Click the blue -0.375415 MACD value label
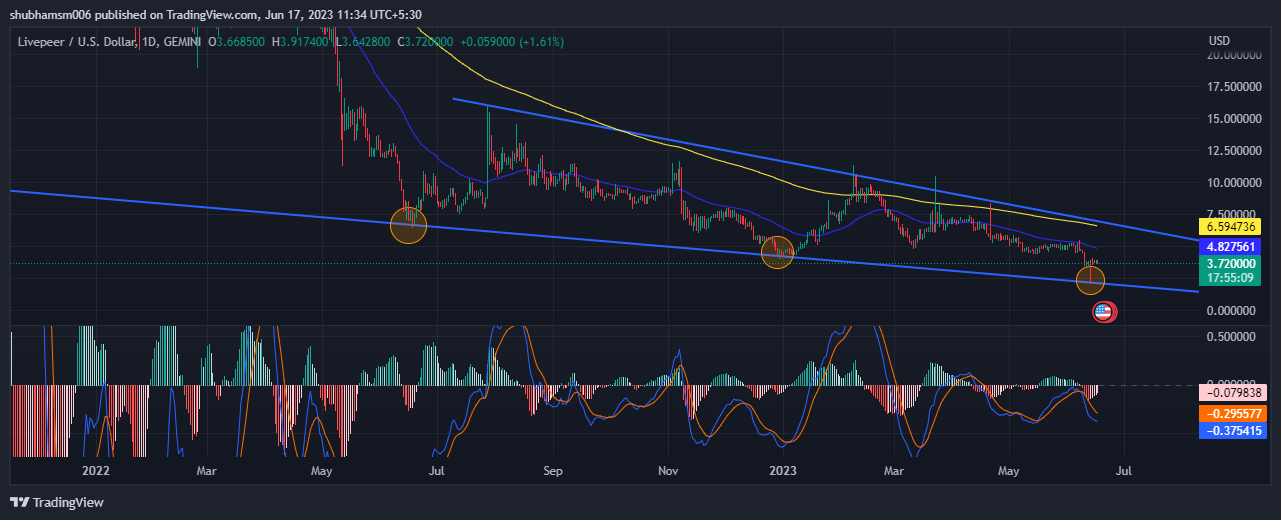This screenshot has width=1281, height=520. tap(1232, 430)
